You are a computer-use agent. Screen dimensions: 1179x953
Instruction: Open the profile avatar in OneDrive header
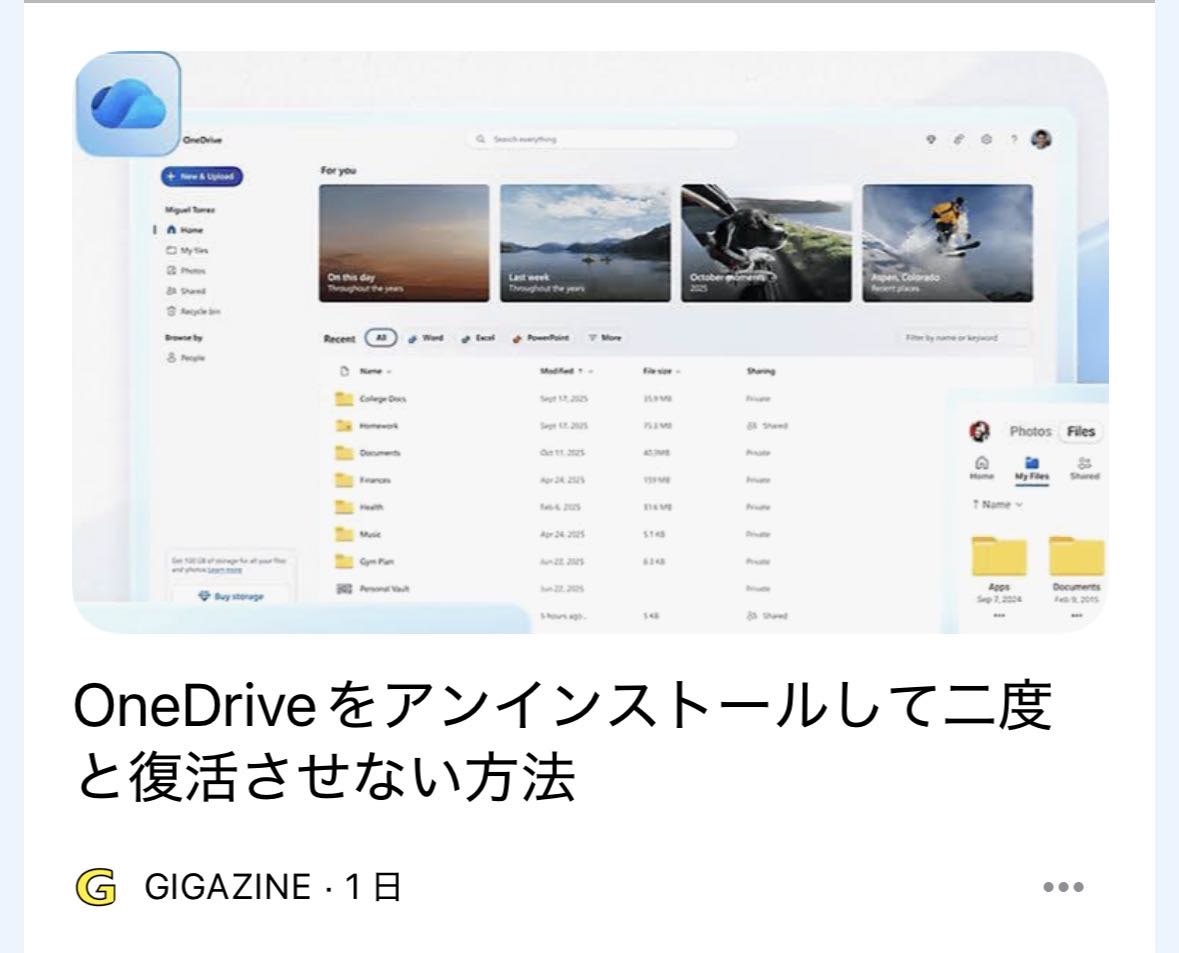(x=1042, y=139)
